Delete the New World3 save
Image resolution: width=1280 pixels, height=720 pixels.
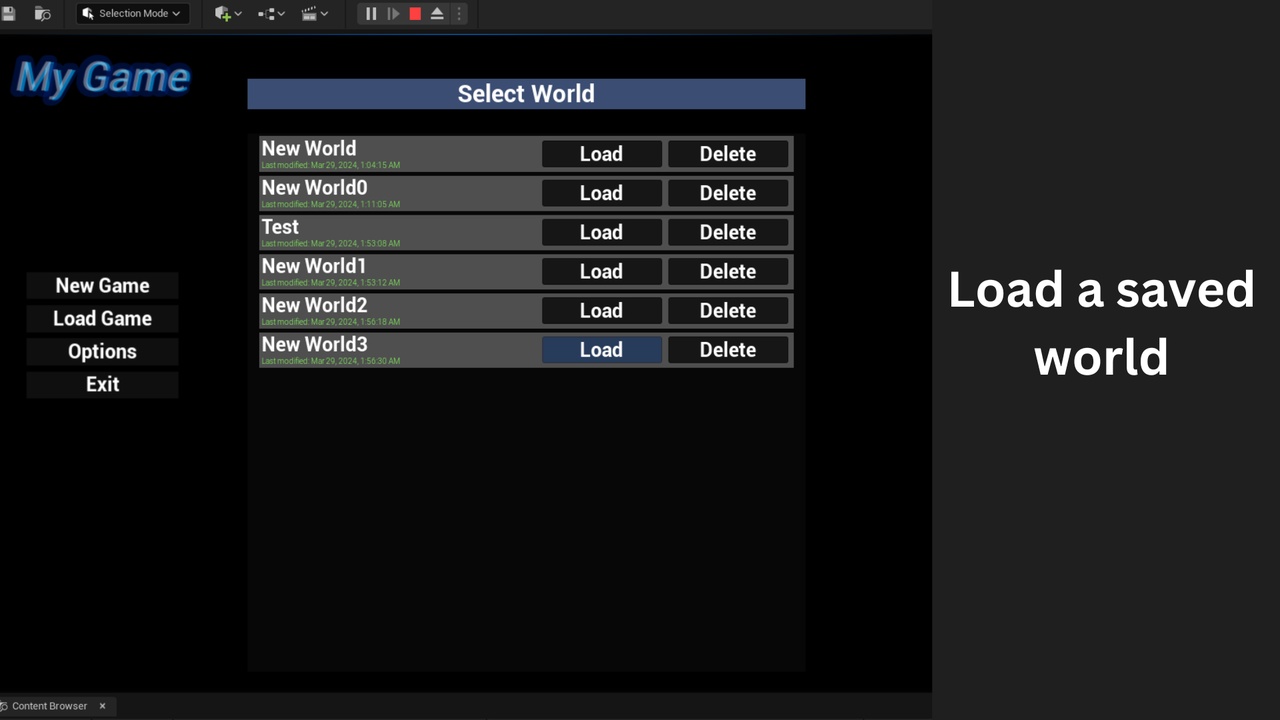click(728, 350)
